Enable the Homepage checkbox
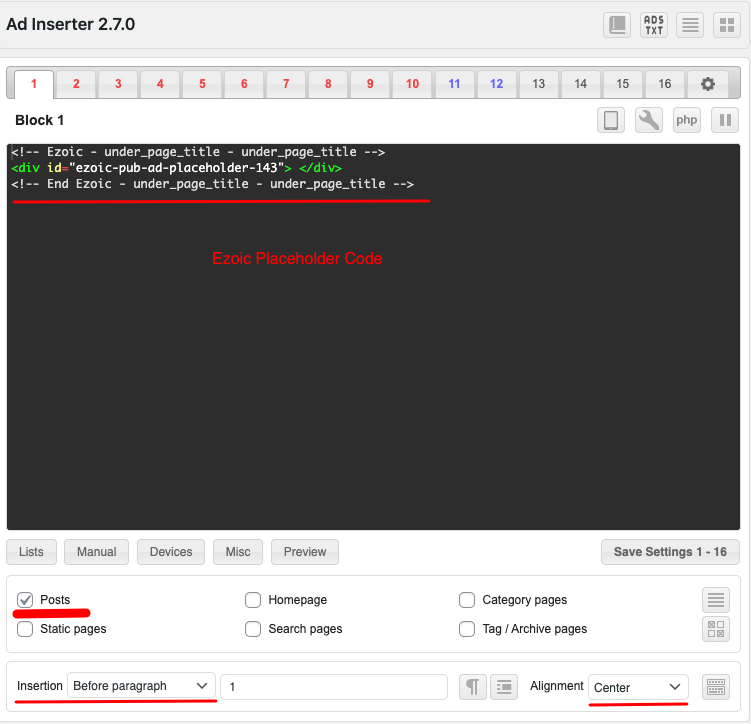The width and height of the screenshot is (751, 724). click(x=253, y=600)
